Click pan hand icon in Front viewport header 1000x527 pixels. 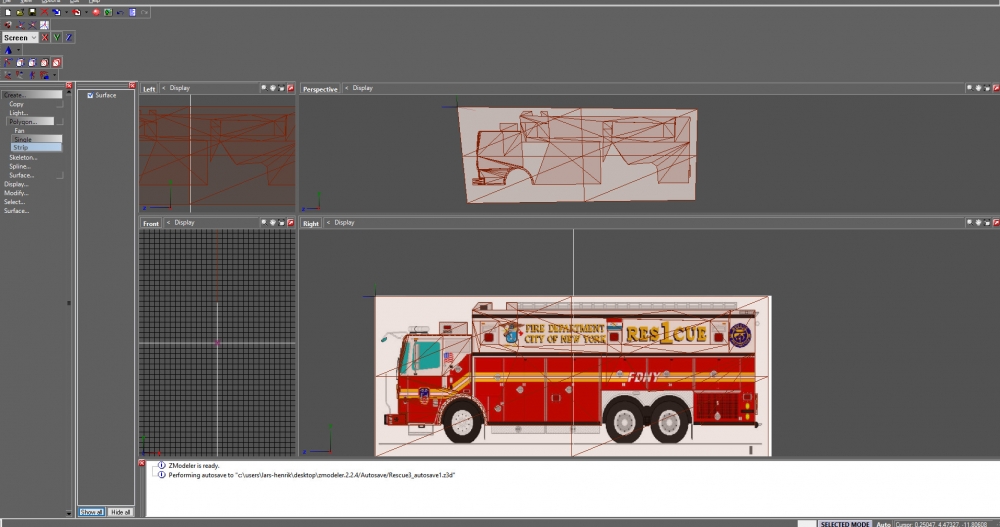coord(273,223)
